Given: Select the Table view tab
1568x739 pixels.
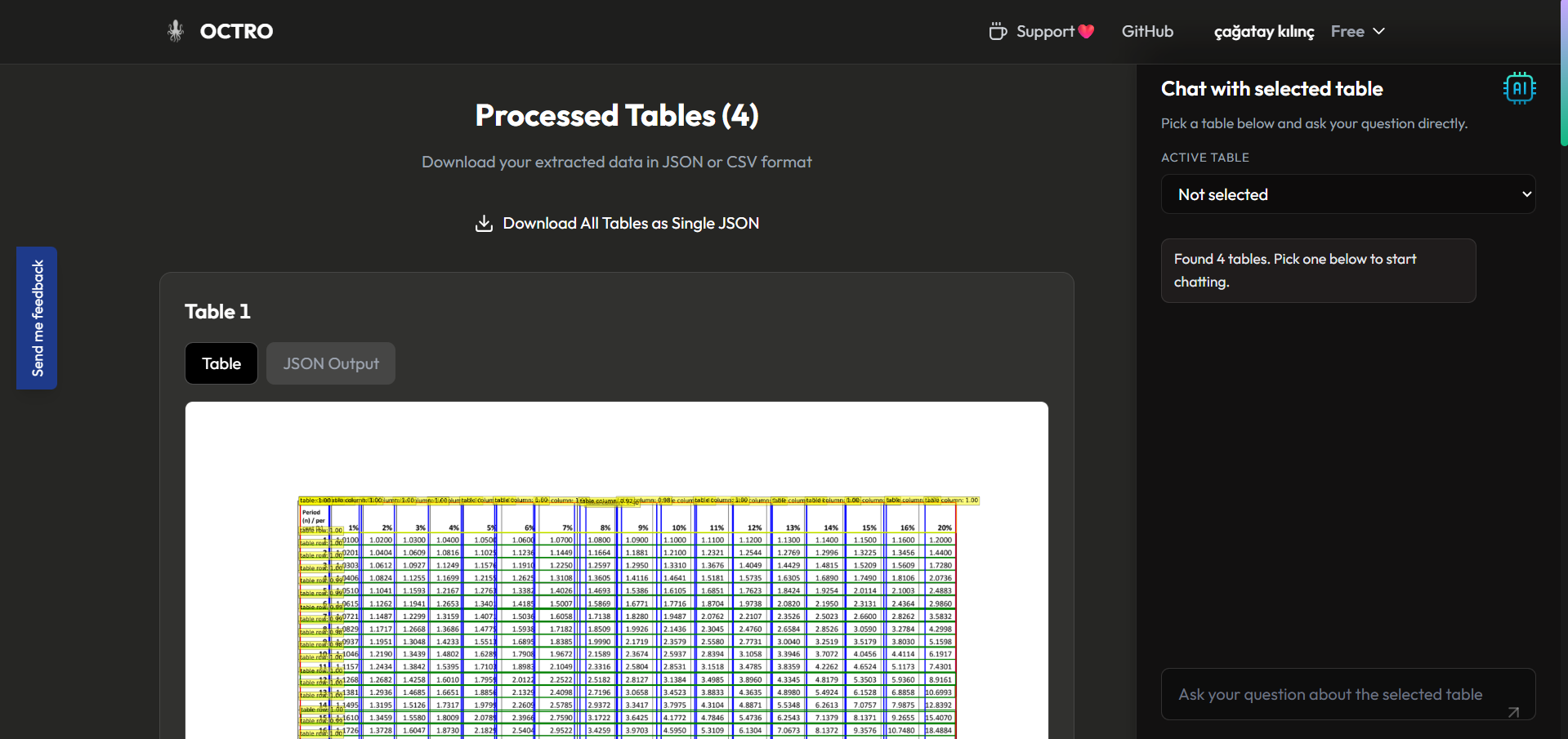Looking at the screenshot, I should (221, 363).
